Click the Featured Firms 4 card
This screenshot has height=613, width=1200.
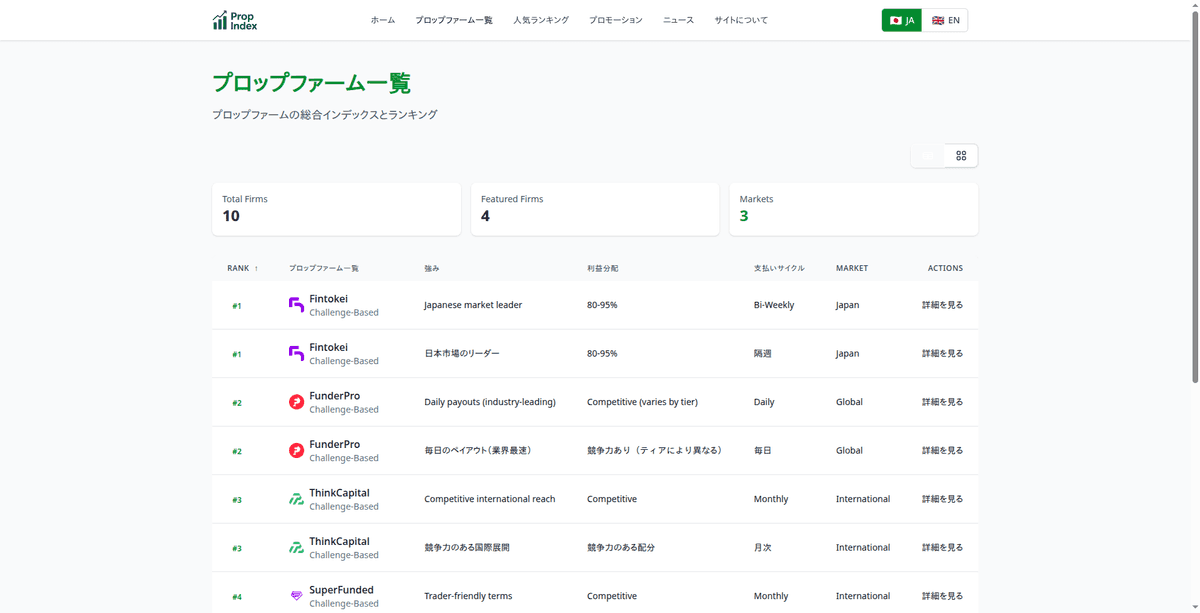click(595, 209)
